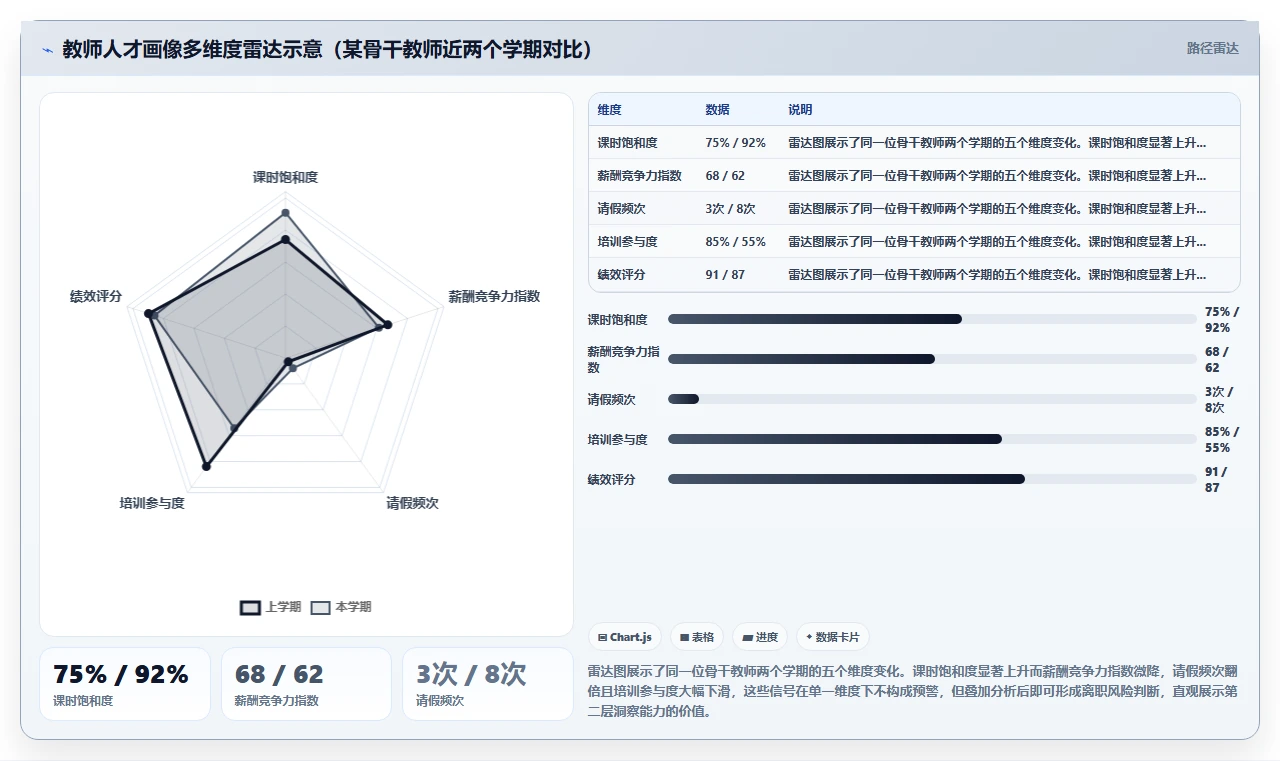Click the 请假频次 progress bar
This screenshot has width=1280, height=761.
click(x=932, y=399)
